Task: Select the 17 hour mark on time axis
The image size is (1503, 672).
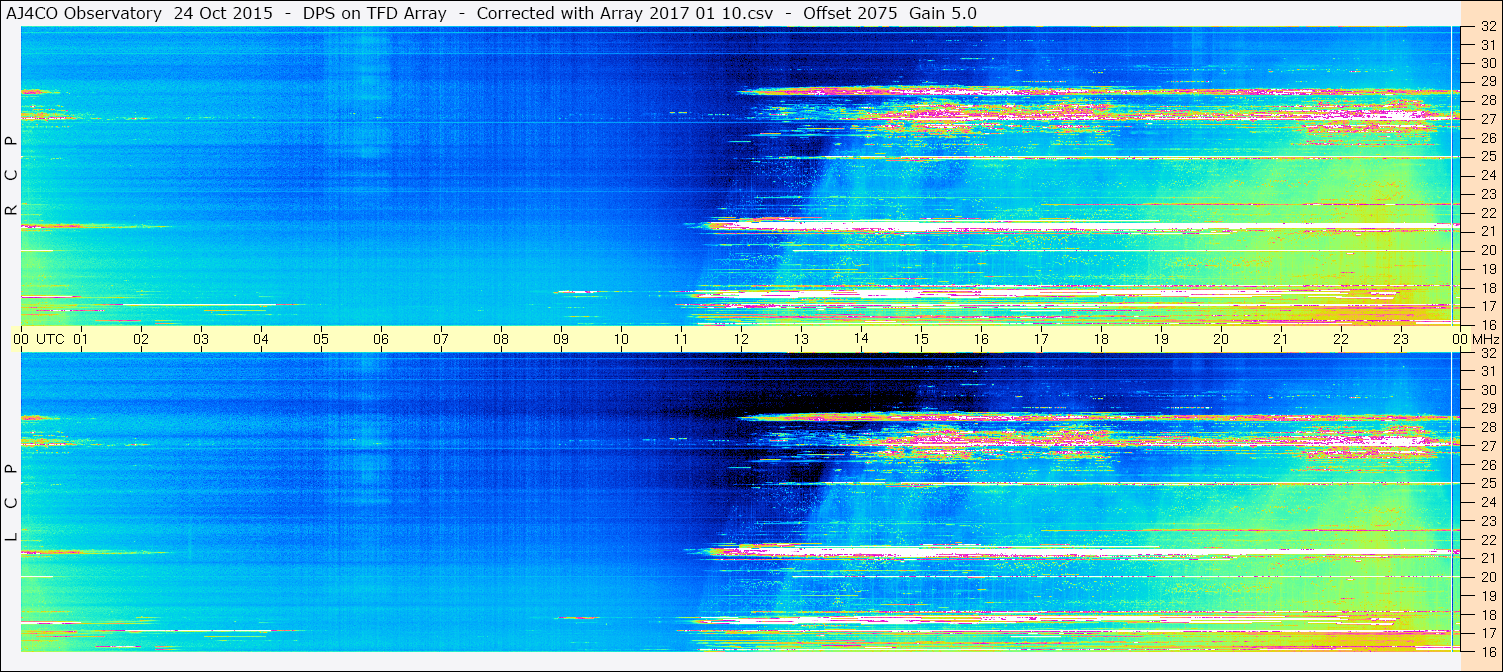Action: (1041, 339)
